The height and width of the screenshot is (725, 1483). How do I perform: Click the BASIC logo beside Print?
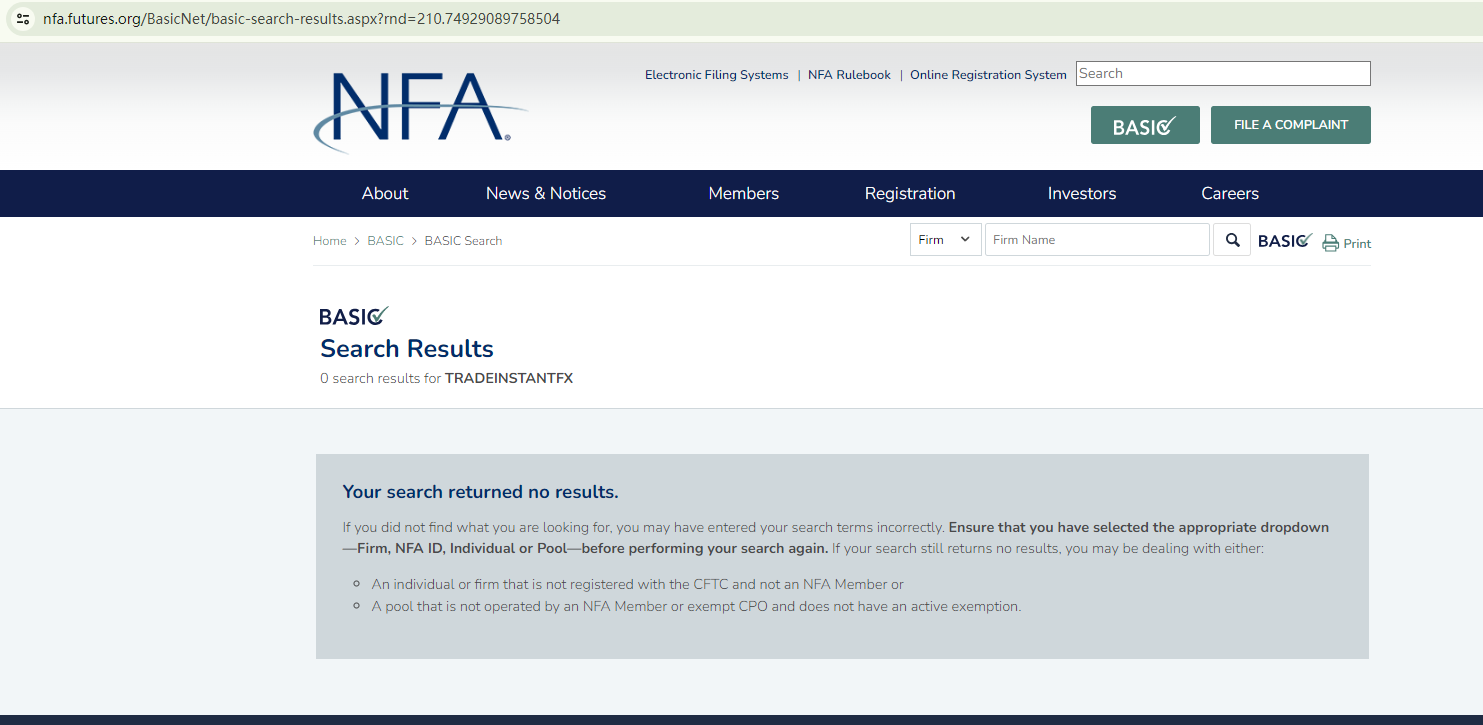point(1285,240)
